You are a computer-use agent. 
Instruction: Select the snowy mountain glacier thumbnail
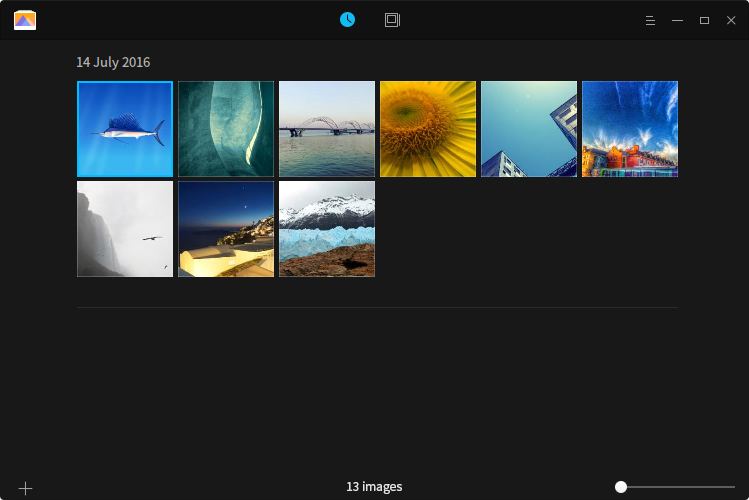click(x=327, y=229)
